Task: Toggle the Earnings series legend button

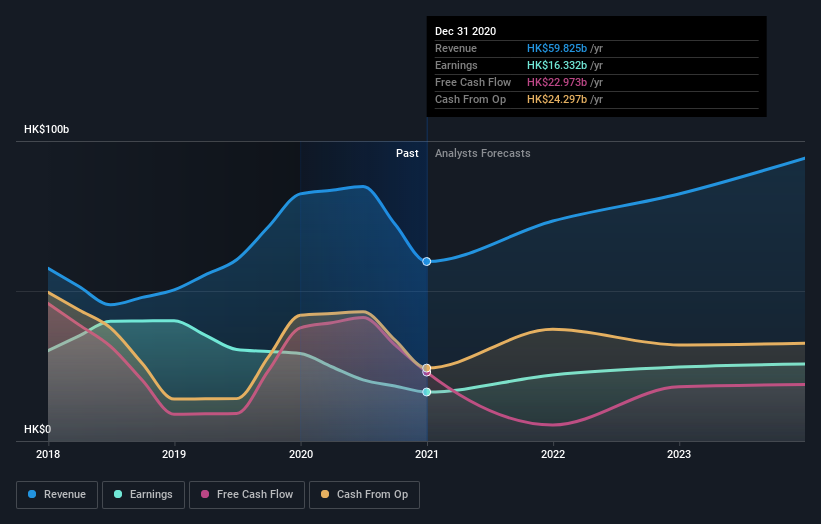Action: tap(143, 495)
